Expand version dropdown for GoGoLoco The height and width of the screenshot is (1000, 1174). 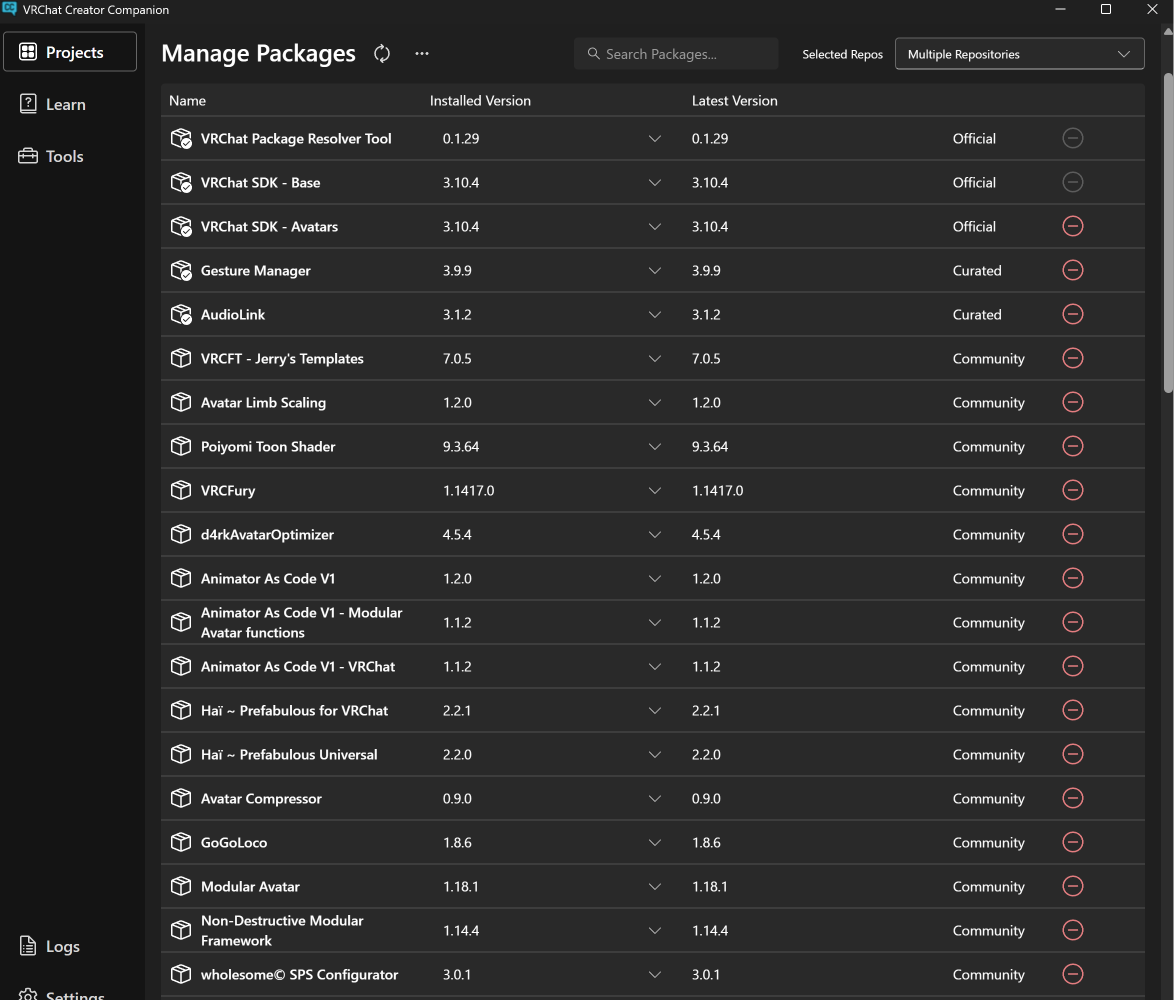click(x=655, y=843)
